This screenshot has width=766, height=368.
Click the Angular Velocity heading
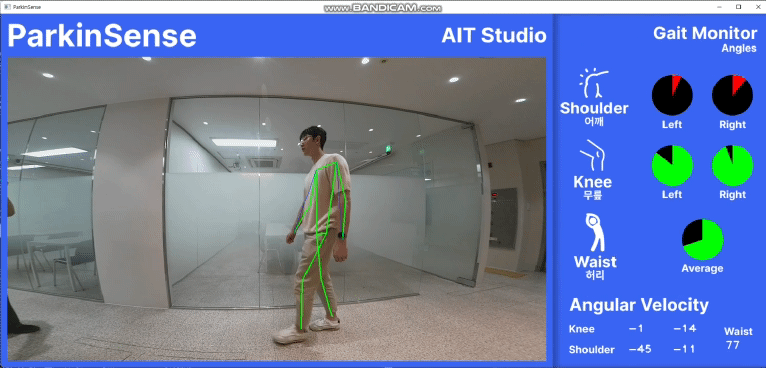click(639, 305)
